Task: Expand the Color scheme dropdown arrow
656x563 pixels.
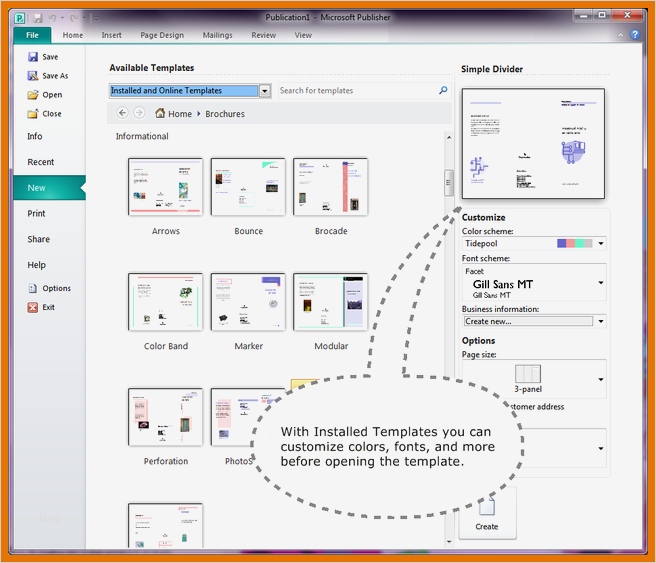Action: 601,243
